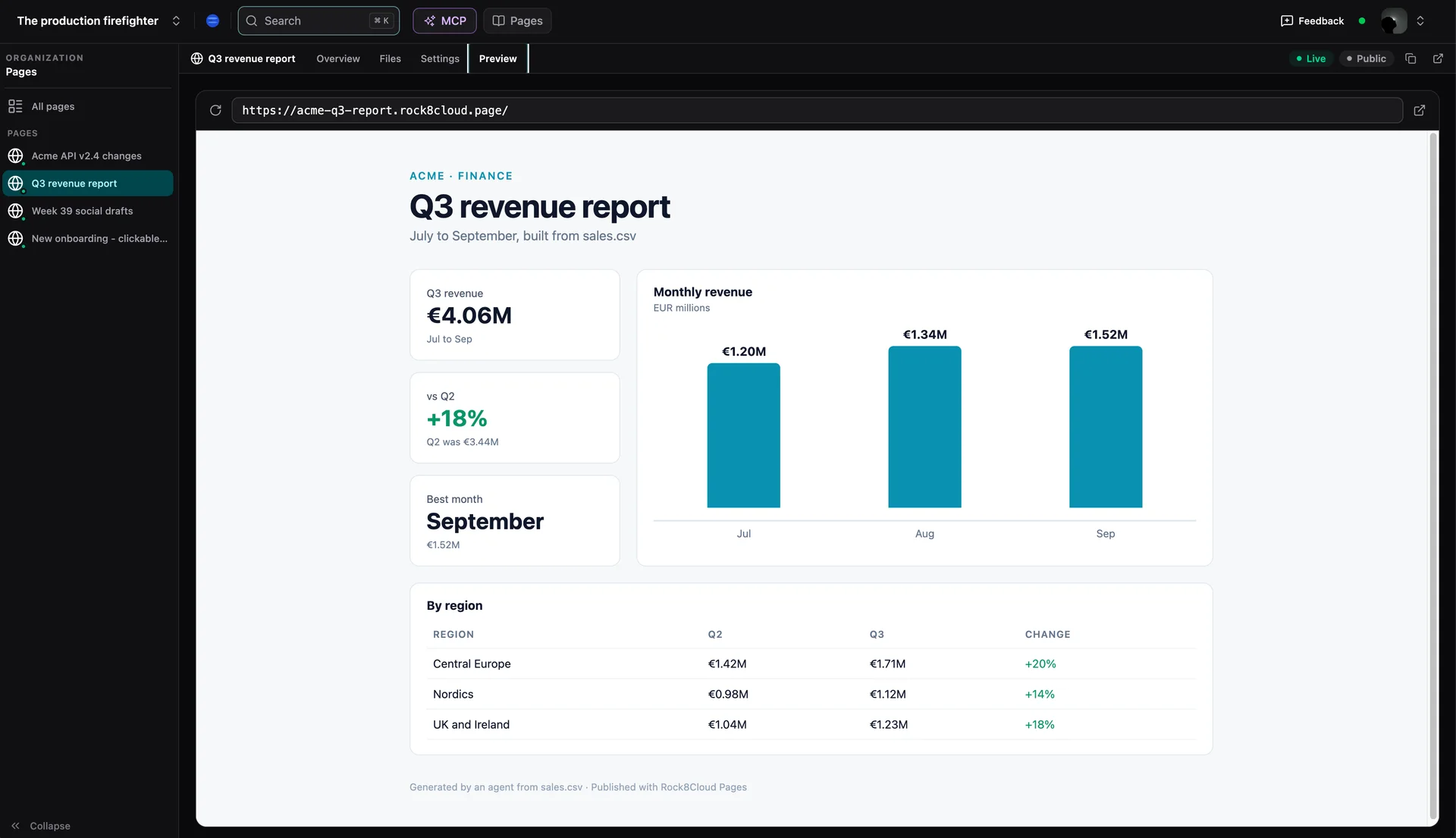Open the Pages button in top bar

[517, 20]
